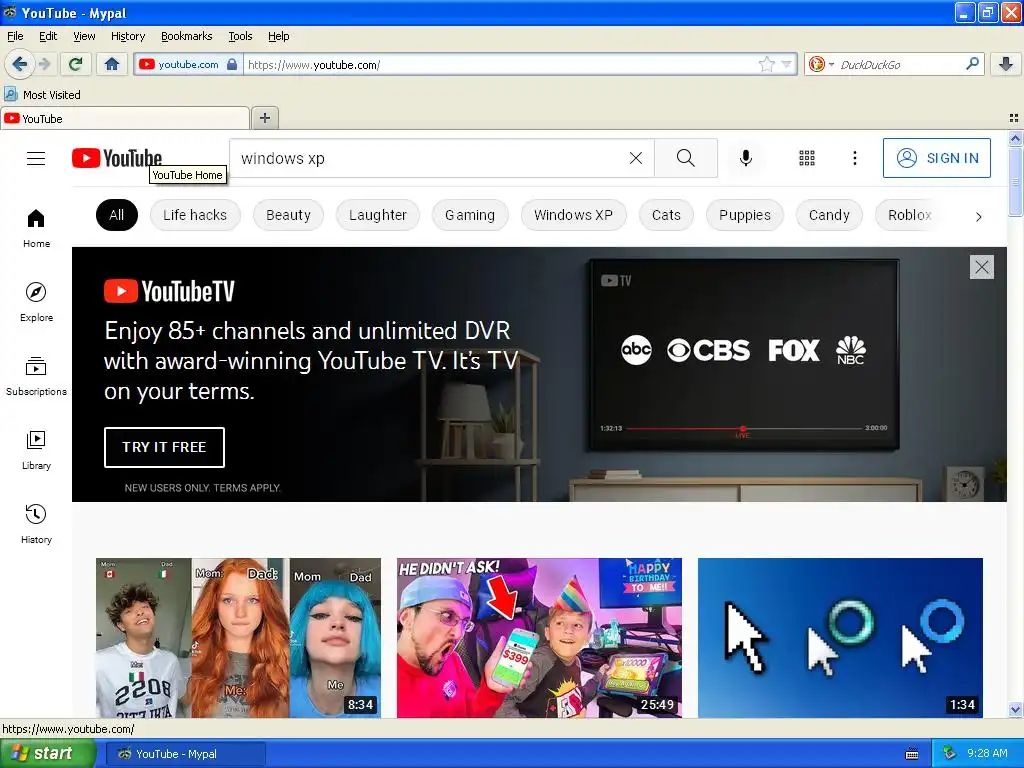This screenshot has height=768, width=1024.
Task: Filter by Windows XP chip
Action: click(573, 215)
